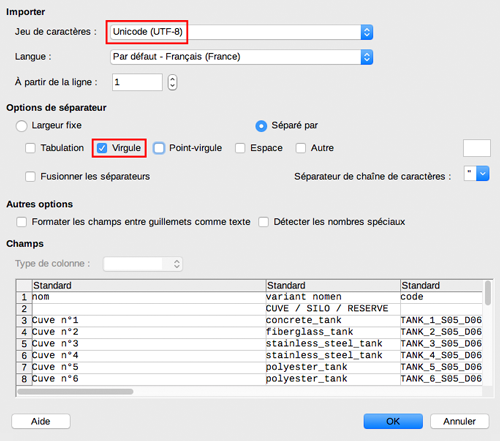Click the 'code' header cell in row 1
The width and height of the screenshot is (500, 441).
[441, 297]
